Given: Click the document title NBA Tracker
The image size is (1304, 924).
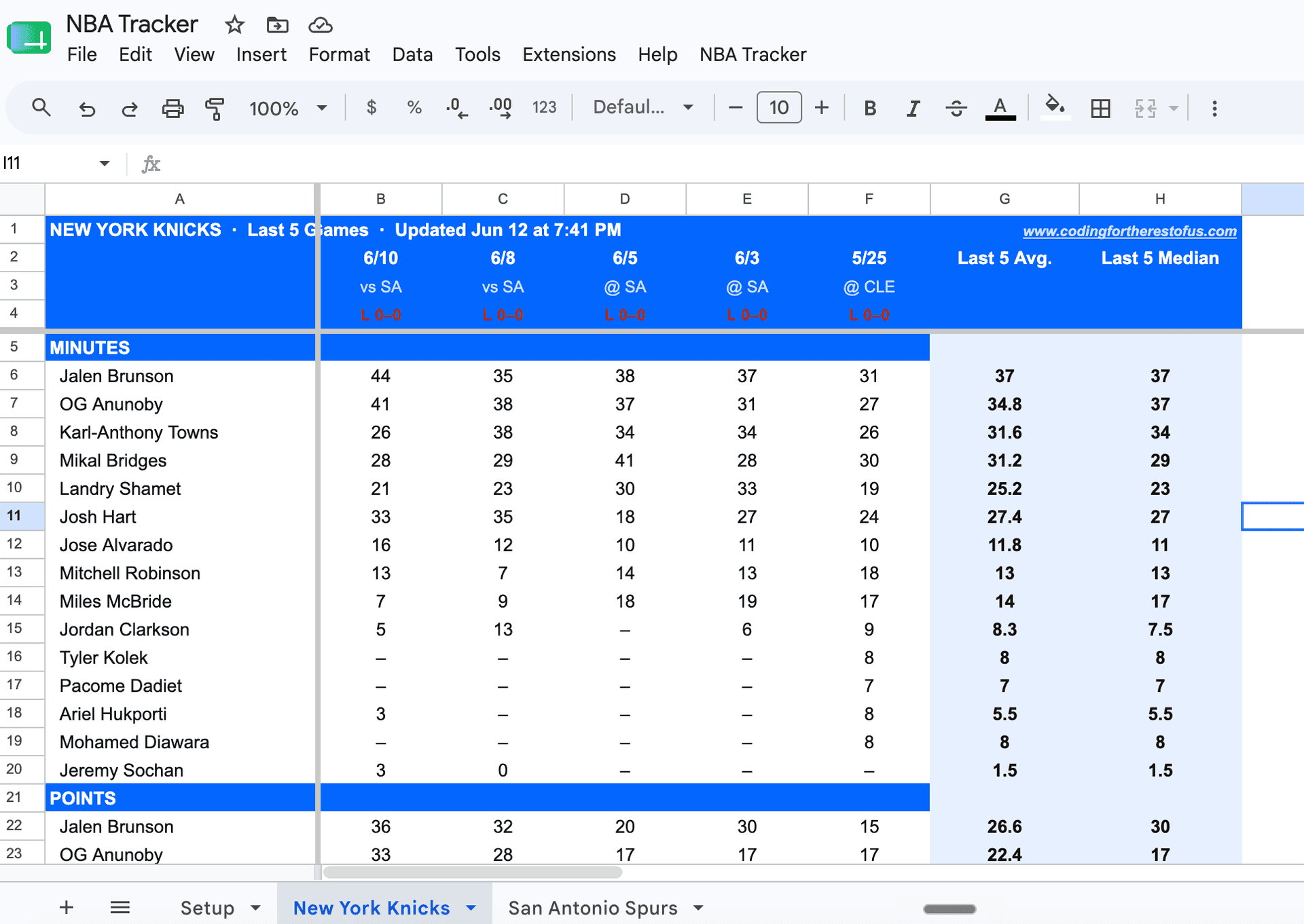Looking at the screenshot, I should 132,24.
